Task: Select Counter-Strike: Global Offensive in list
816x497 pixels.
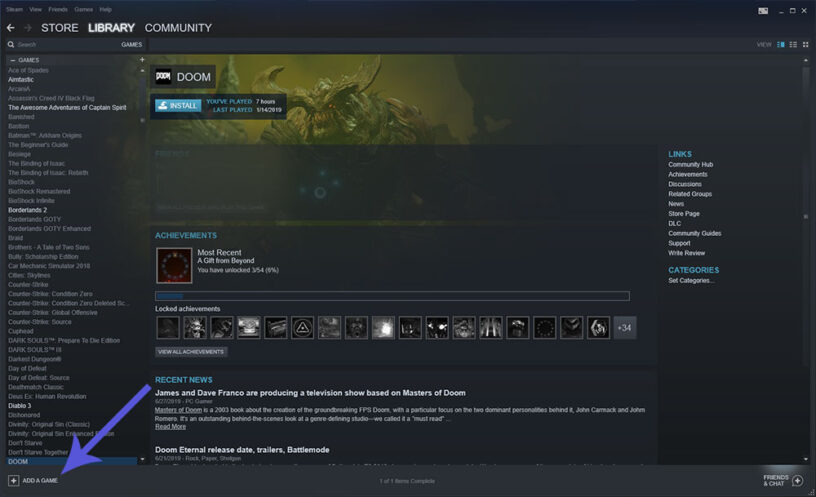Action: (53, 313)
